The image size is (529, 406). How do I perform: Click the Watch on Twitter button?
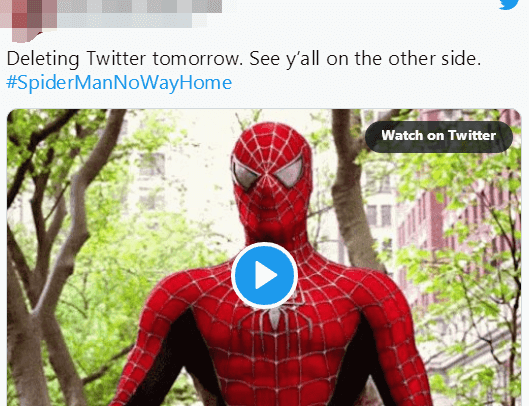(439, 136)
